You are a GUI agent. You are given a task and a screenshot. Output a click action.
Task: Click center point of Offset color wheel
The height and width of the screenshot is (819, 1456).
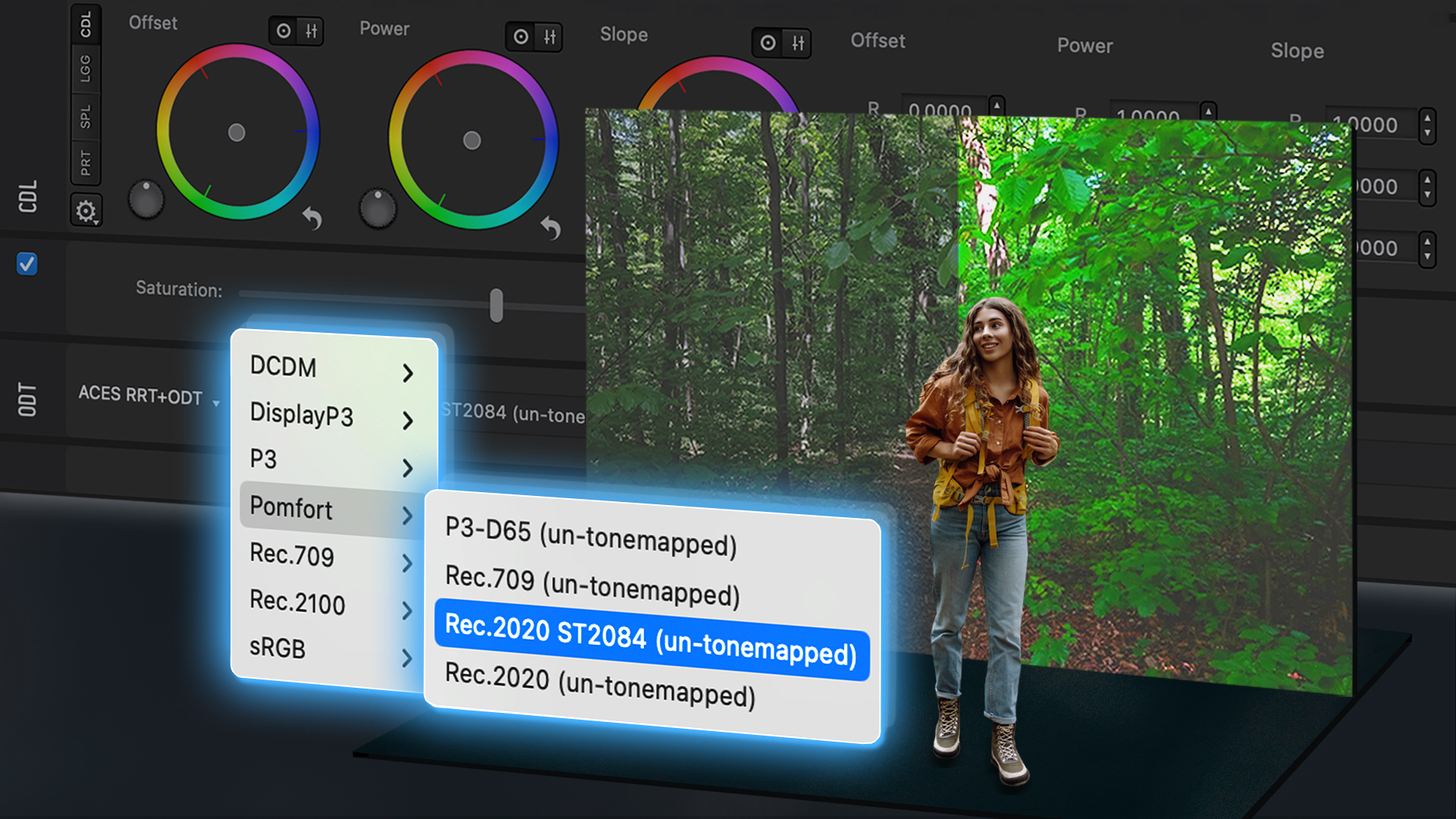click(x=237, y=133)
